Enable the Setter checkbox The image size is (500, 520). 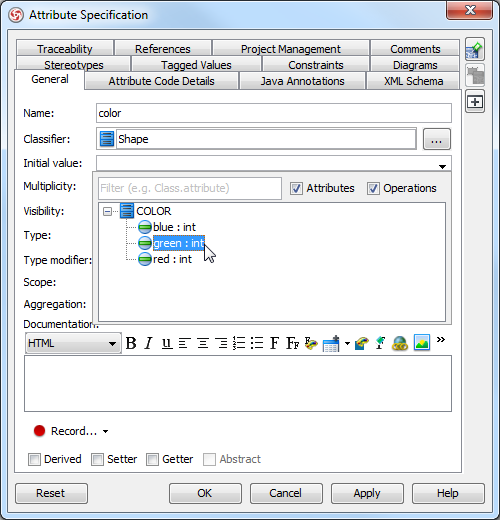click(97, 459)
